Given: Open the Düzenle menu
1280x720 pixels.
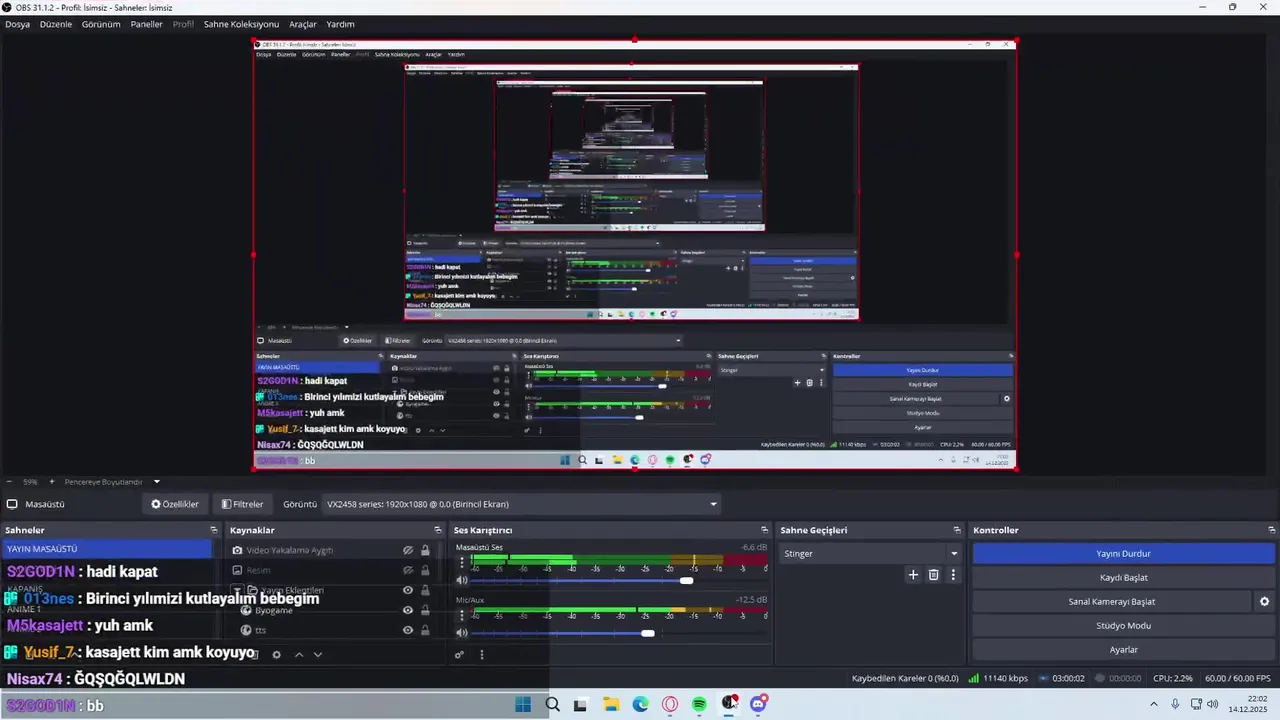Looking at the screenshot, I should [x=56, y=24].
